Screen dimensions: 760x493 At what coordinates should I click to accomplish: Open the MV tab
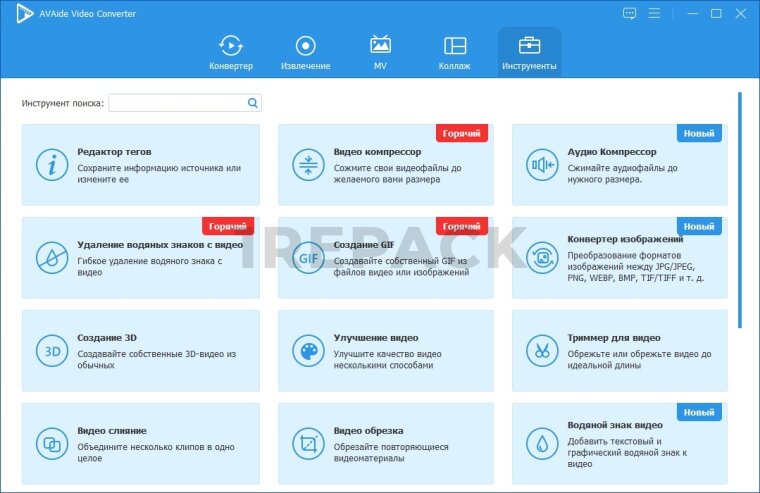point(380,52)
